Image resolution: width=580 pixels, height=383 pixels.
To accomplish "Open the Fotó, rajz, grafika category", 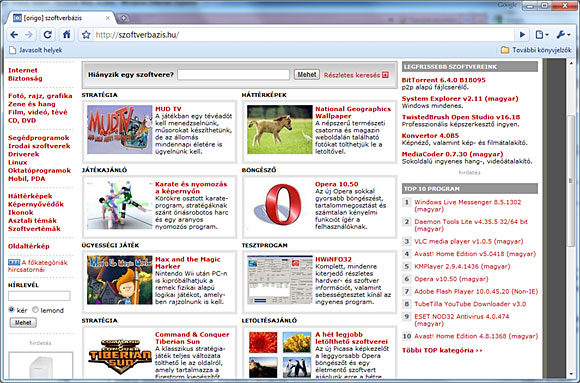I will [40, 96].
